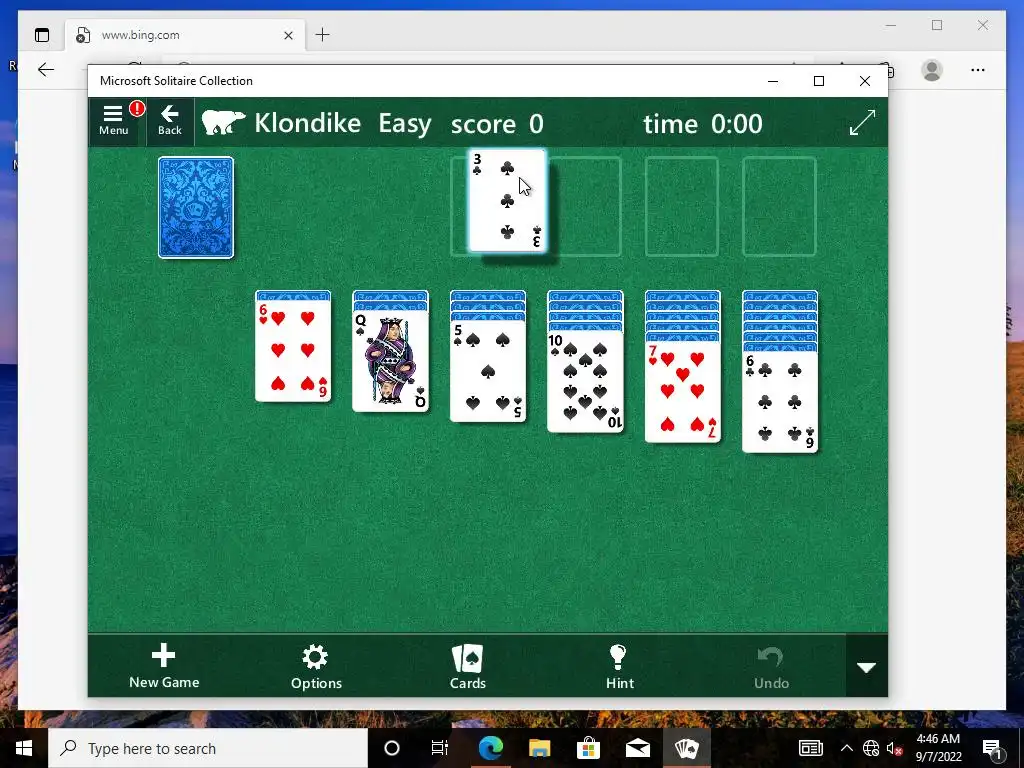Screen dimensions: 1024x768
Task: Click the Solitaire taskbar icon
Action: 686,748
